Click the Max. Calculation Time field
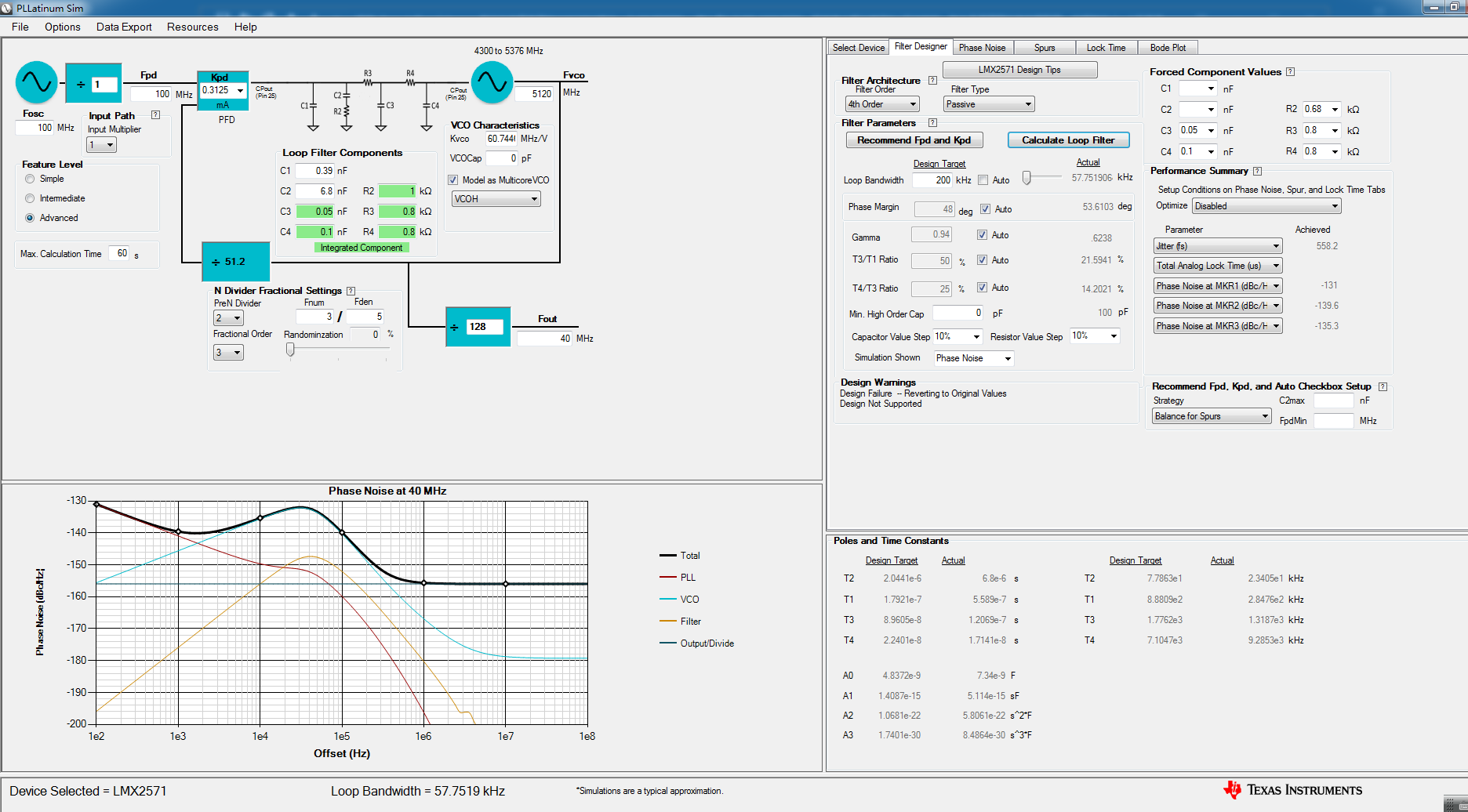Screen dimensions: 1468x812 pos(118,253)
